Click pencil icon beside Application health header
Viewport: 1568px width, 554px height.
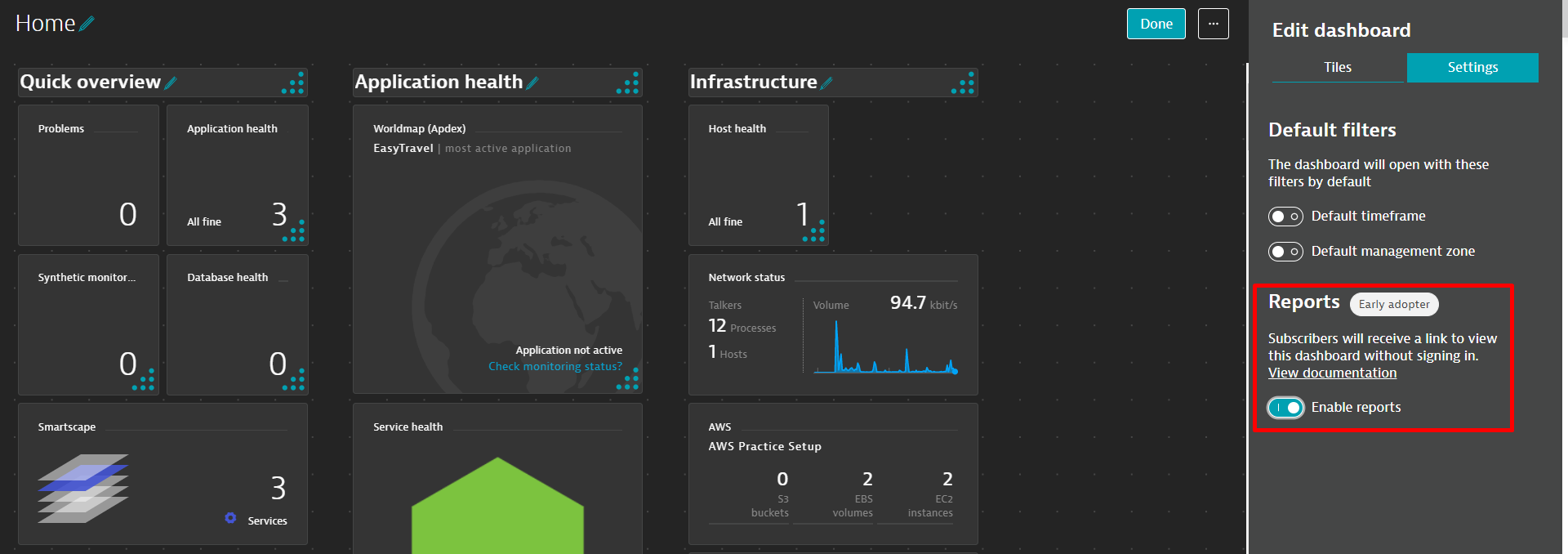532,83
